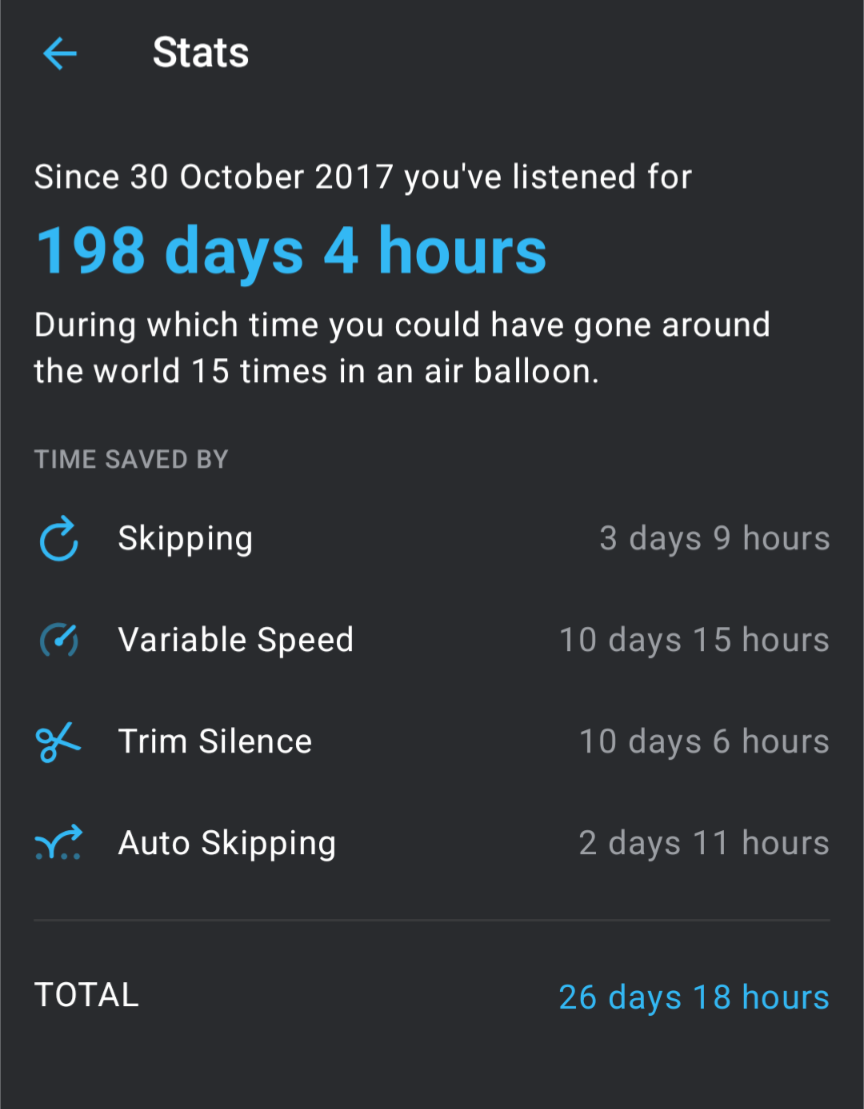
Task: Click the 2 days 11 hours value
Action: (704, 843)
